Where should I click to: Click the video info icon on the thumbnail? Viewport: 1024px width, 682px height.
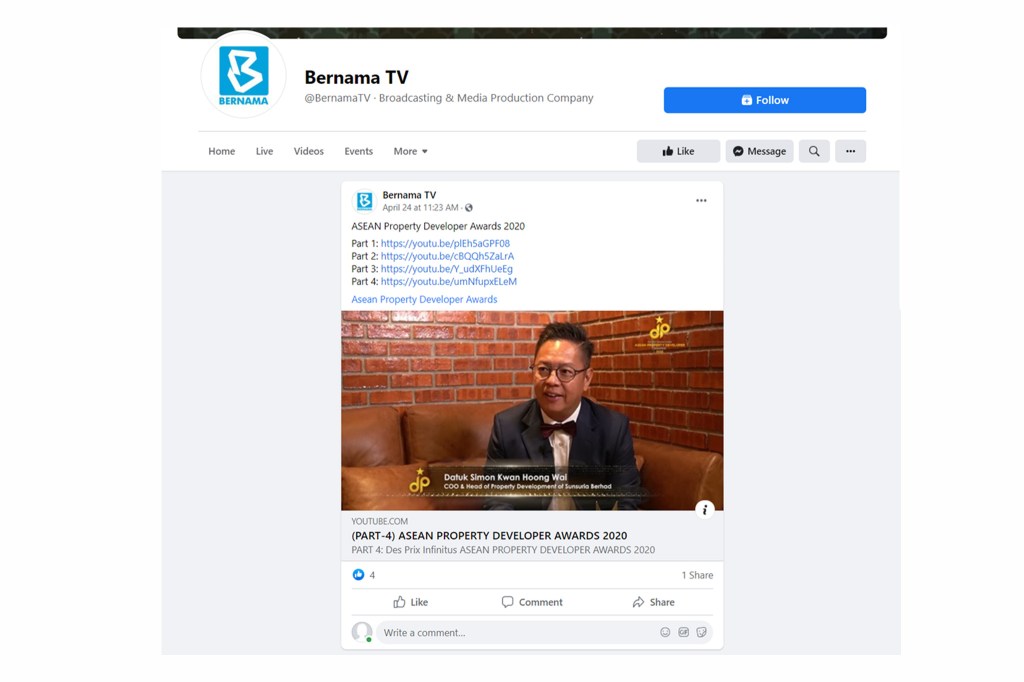pos(704,509)
